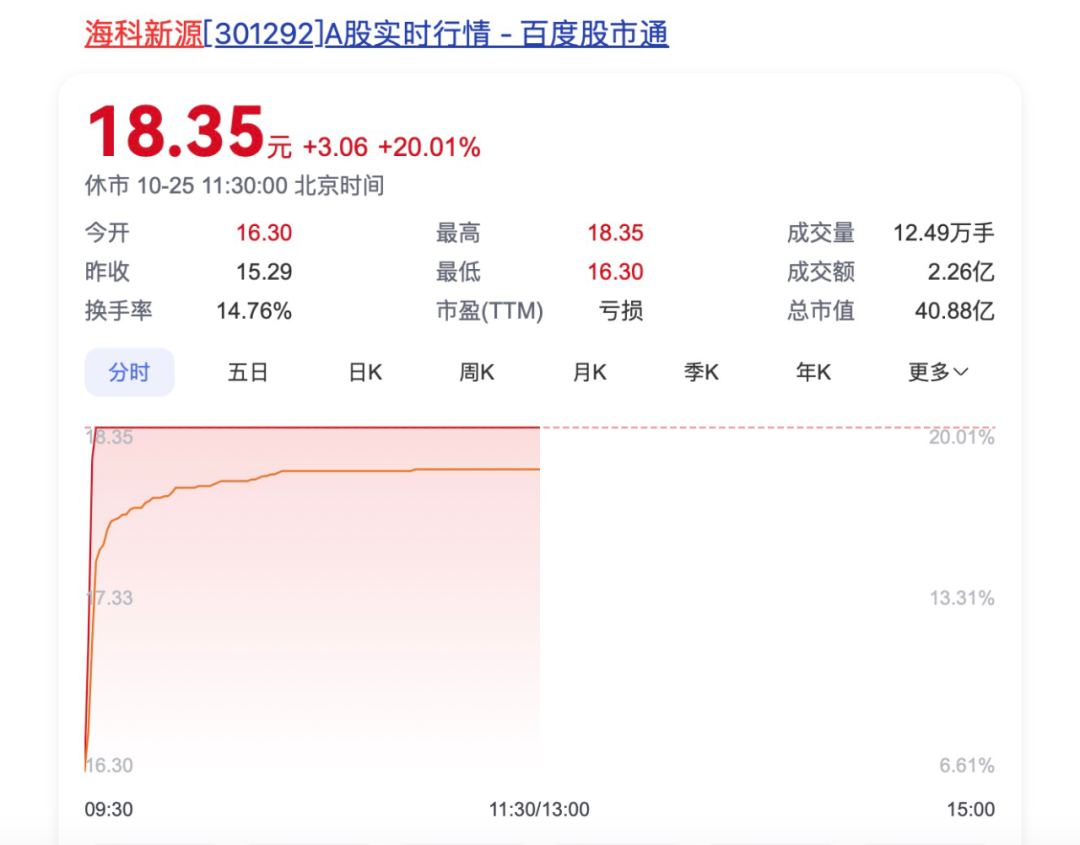The image size is (1080, 845).
Task: Click the 20.01% axis label on chart
Action: [x=961, y=437]
